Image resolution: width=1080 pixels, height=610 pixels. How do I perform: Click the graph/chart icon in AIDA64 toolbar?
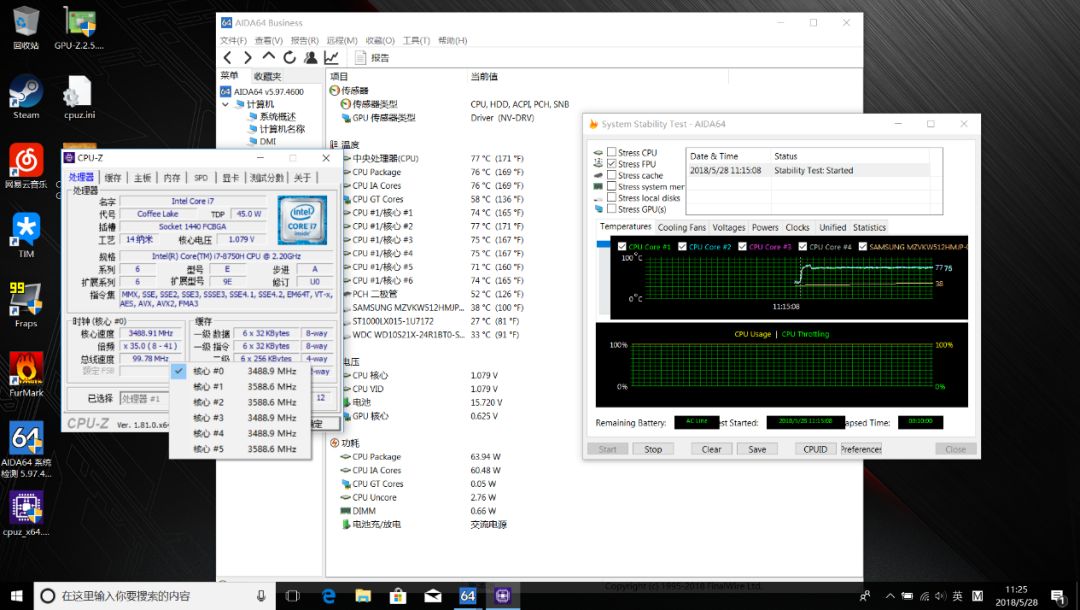pyautogui.click(x=331, y=58)
